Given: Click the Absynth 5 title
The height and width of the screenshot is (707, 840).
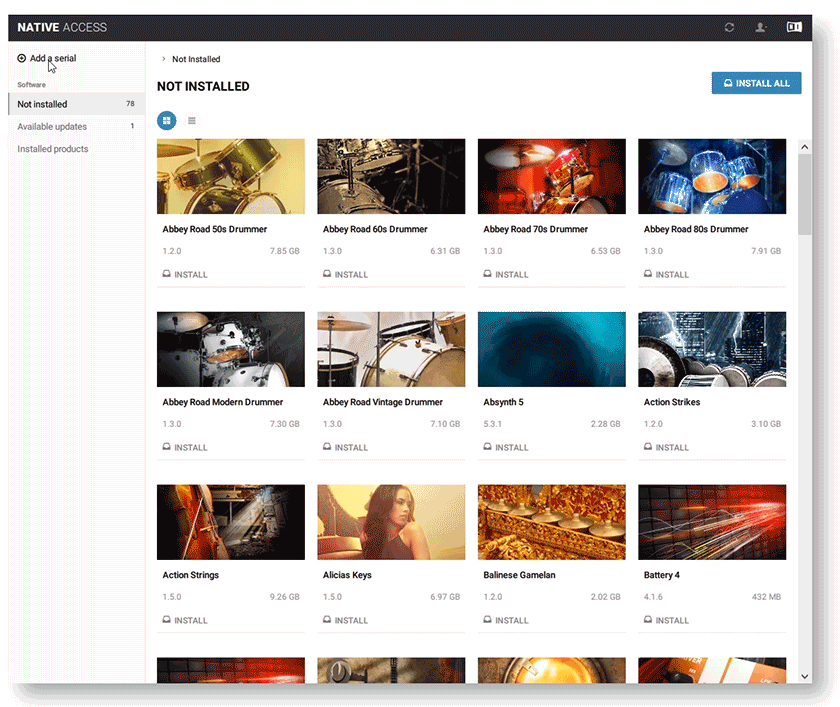Looking at the screenshot, I should coord(503,402).
